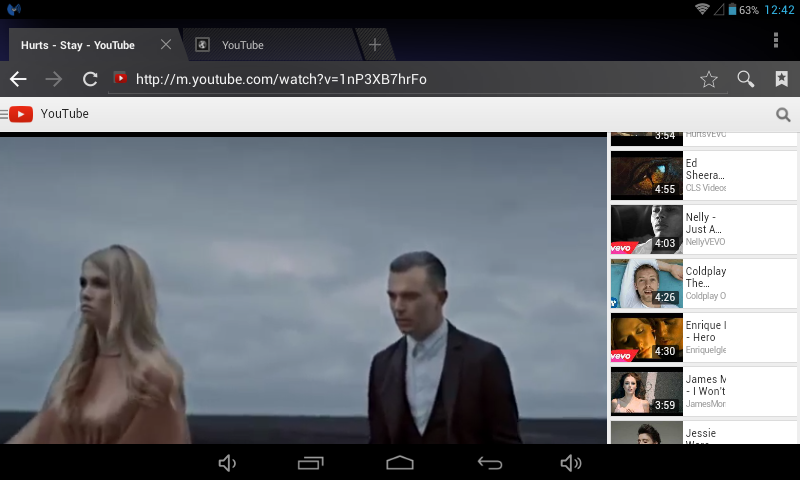Go back using the browser back arrow

pyautogui.click(x=18, y=79)
